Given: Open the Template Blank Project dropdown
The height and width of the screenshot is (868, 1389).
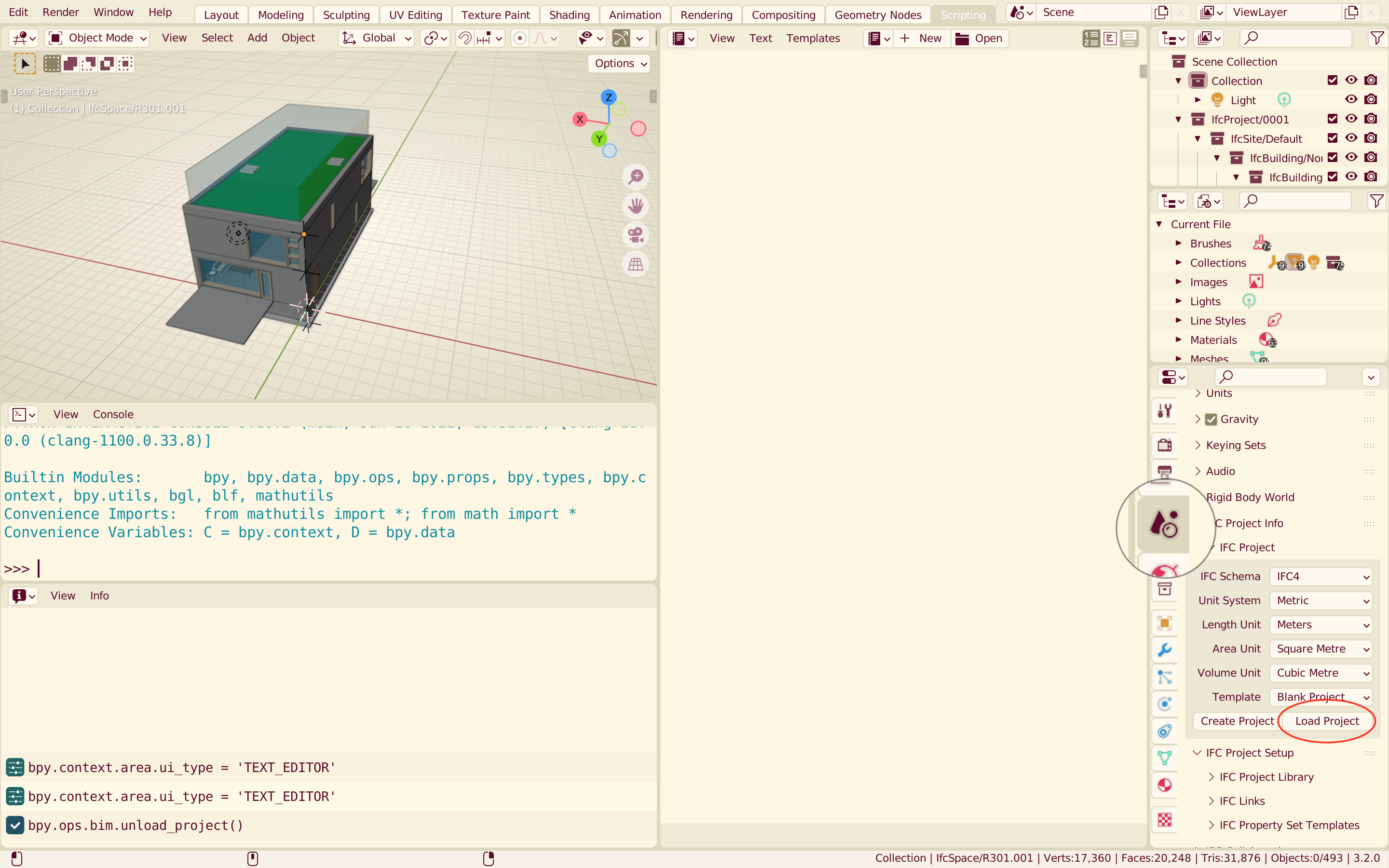Looking at the screenshot, I should pos(1321,697).
